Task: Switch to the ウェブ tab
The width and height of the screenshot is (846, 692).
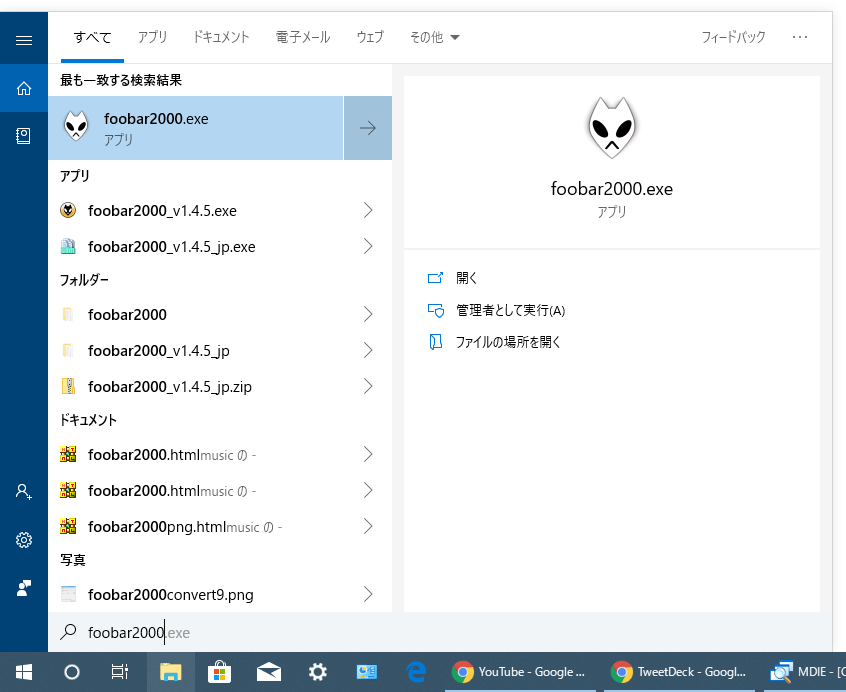Action: [x=370, y=37]
